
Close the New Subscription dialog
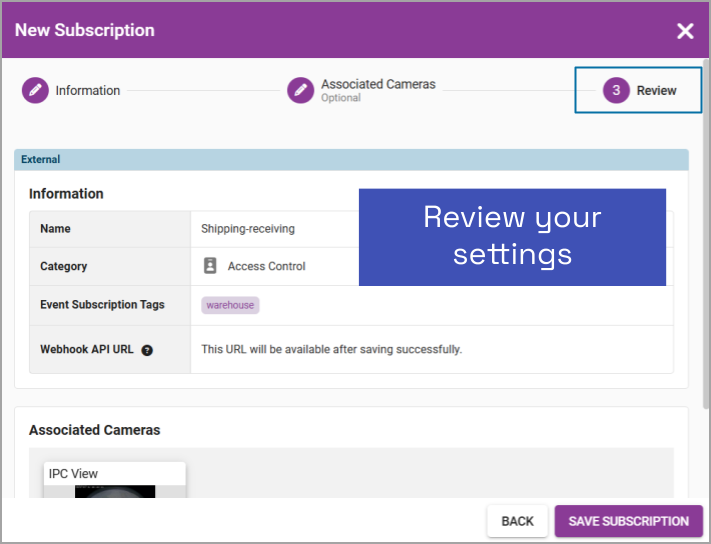tap(685, 31)
